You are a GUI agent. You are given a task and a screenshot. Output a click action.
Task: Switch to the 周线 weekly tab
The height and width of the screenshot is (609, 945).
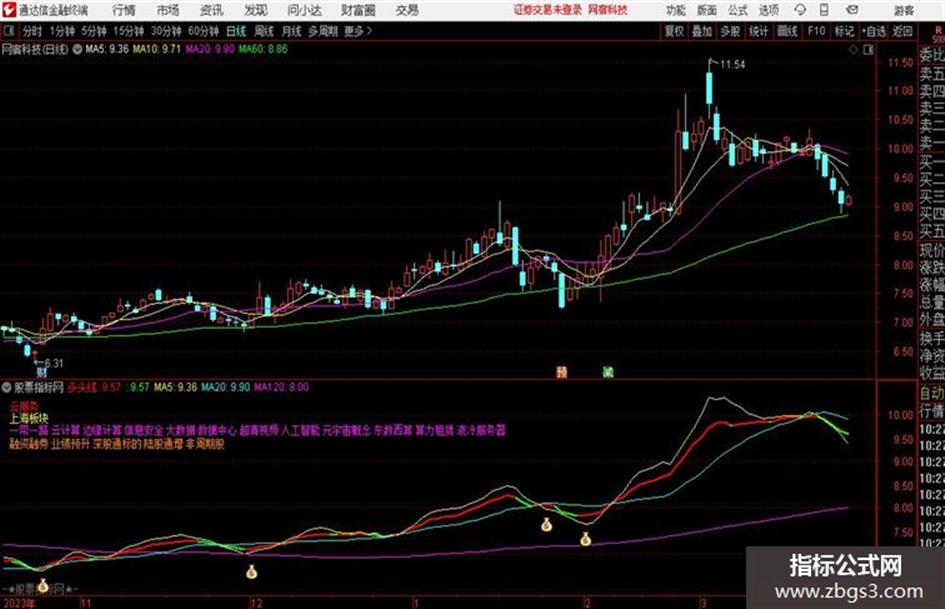pos(264,31)
